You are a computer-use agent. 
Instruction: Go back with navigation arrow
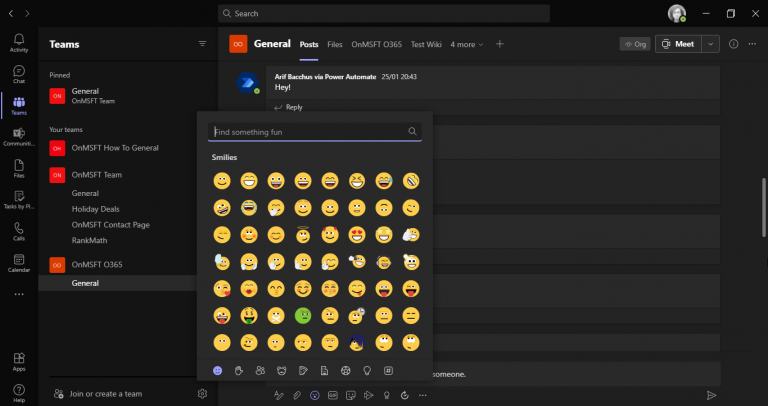coord(11,14)
